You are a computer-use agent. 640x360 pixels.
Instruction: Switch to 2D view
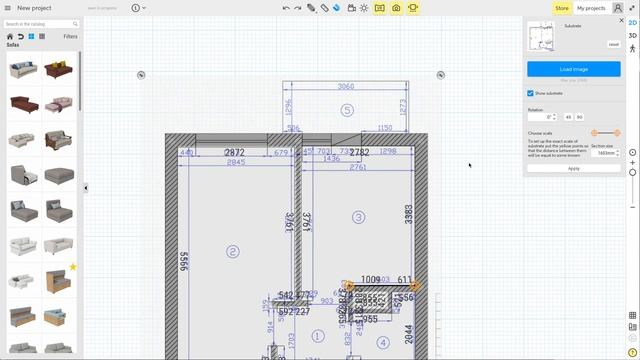(x=632, y=23)
